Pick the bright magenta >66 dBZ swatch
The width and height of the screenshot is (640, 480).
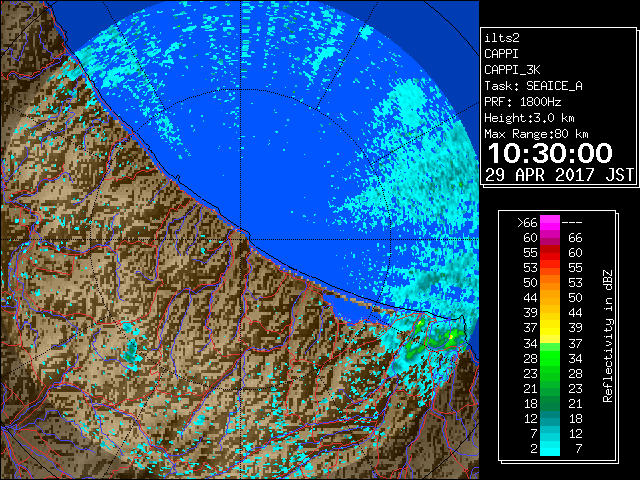(550, 223)
